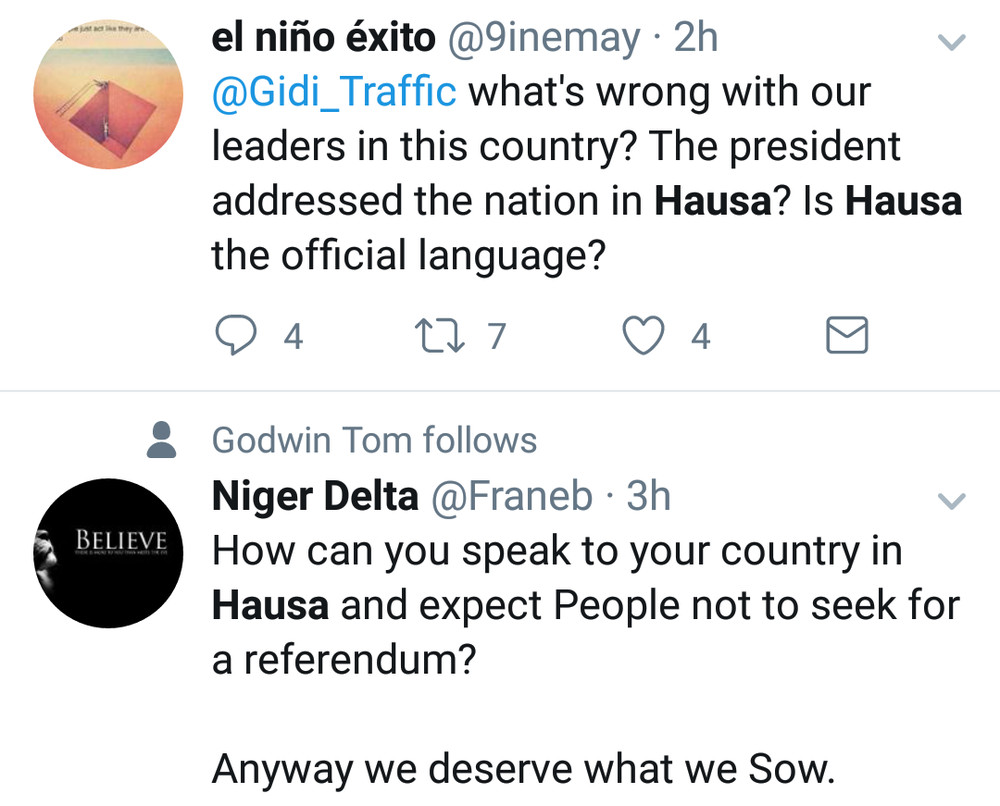1000x806 pixels.
Task: Open el niño éxito display name
Action: (323, 38)
